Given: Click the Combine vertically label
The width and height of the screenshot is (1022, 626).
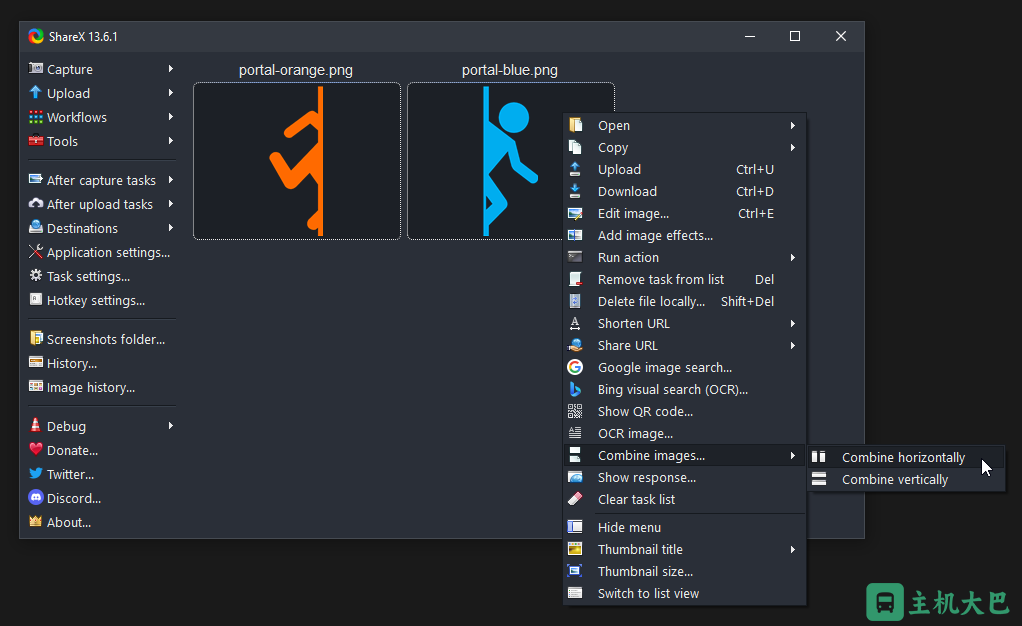Looking at the screenshot, I should pos(895,479).
